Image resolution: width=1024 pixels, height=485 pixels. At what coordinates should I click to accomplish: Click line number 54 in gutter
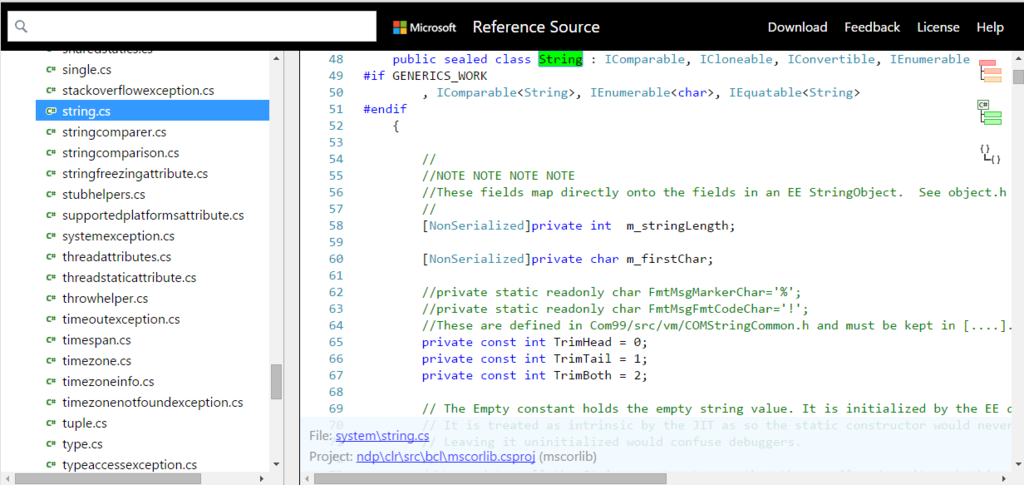coord(336,159)
